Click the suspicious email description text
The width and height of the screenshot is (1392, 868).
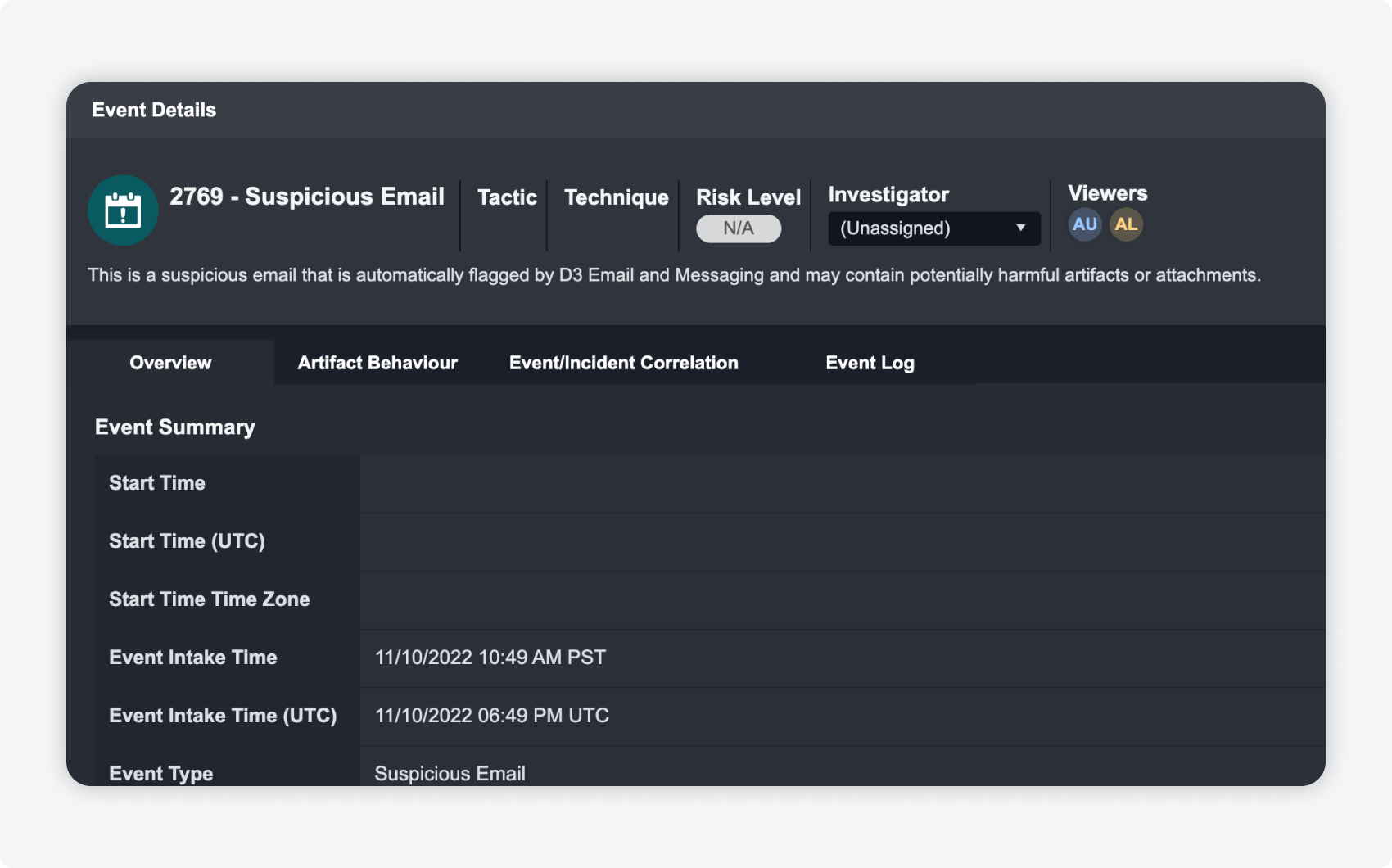click(673, 275)
